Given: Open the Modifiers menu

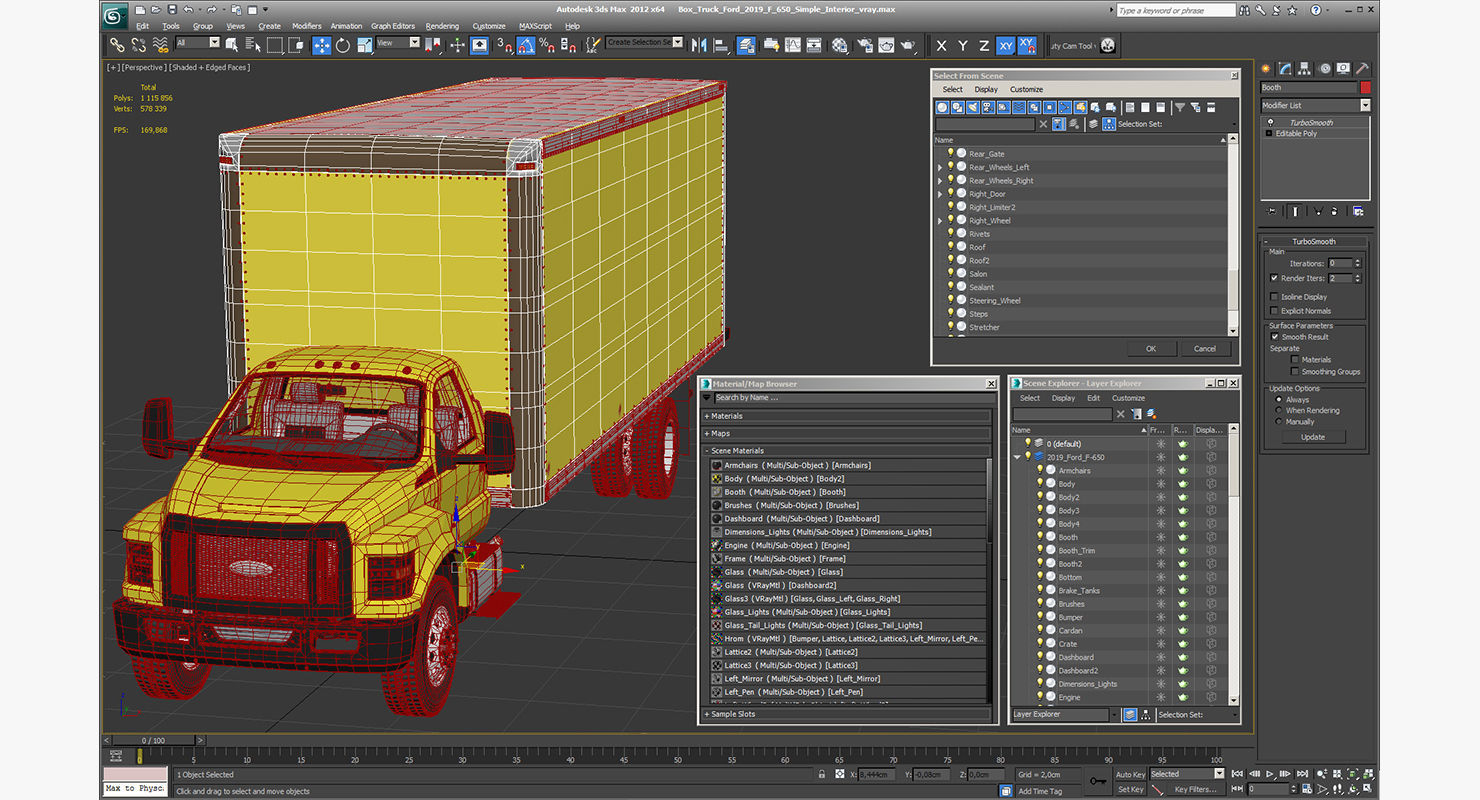Looking at the screenshot, I should tap(307, 26).
